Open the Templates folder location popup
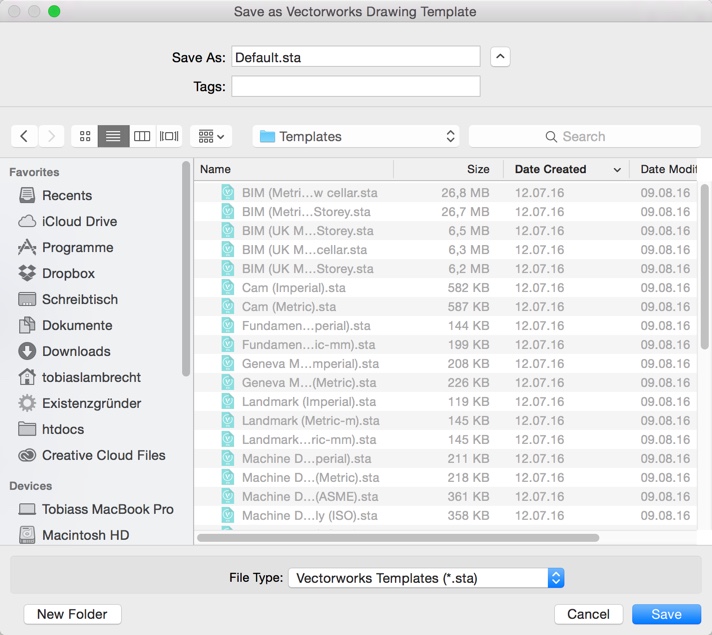 [x=356, y=136]
